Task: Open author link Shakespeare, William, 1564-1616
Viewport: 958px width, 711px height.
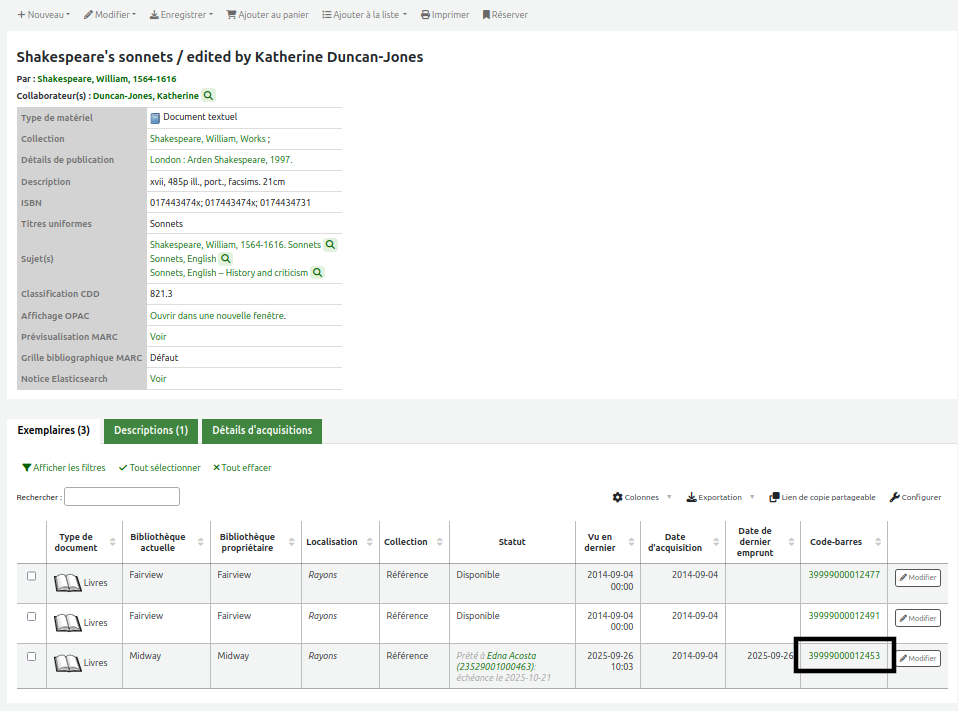Action: (x=106, y=79)
